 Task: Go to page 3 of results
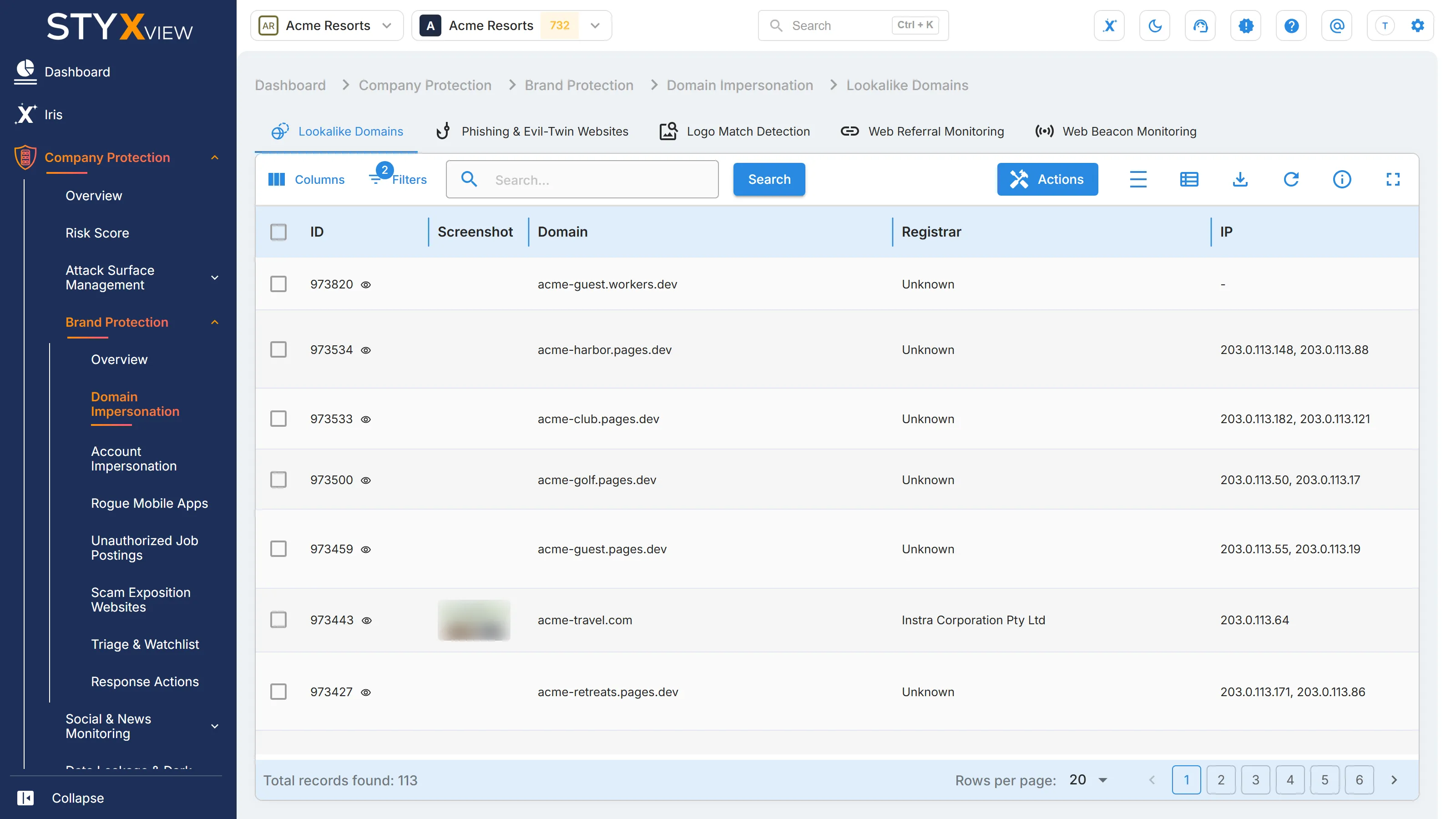point(1255,779)
